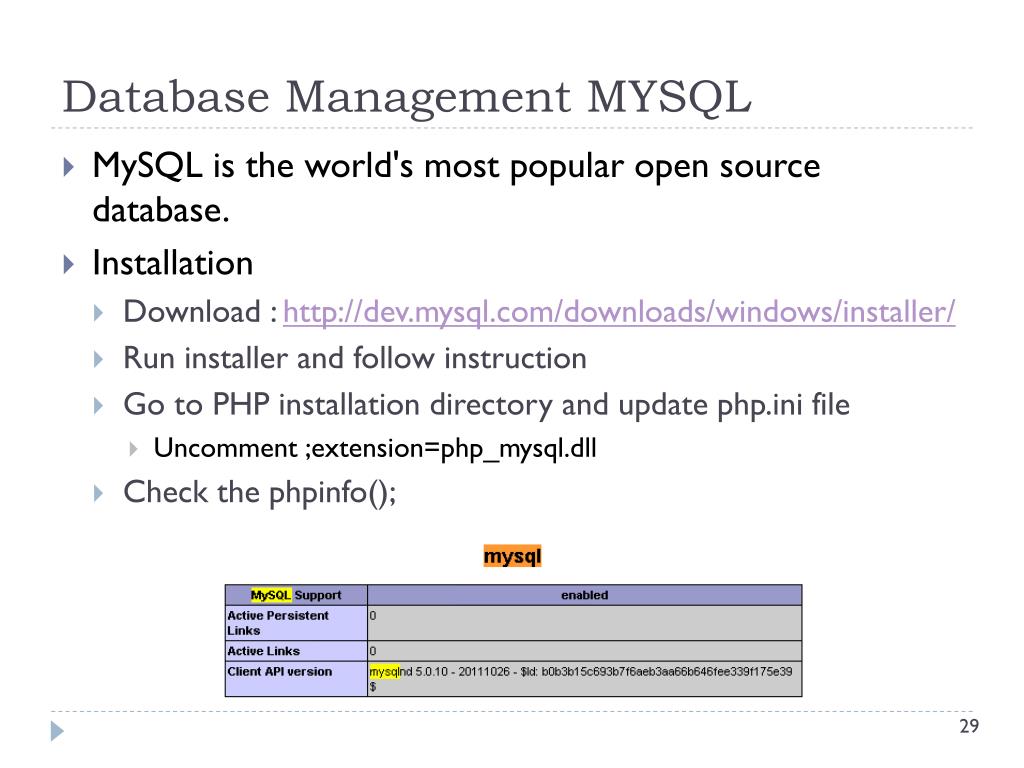Screen dimensions: 1024x768
Task: Click the "Installation" bullet heading
Action: 172,263
